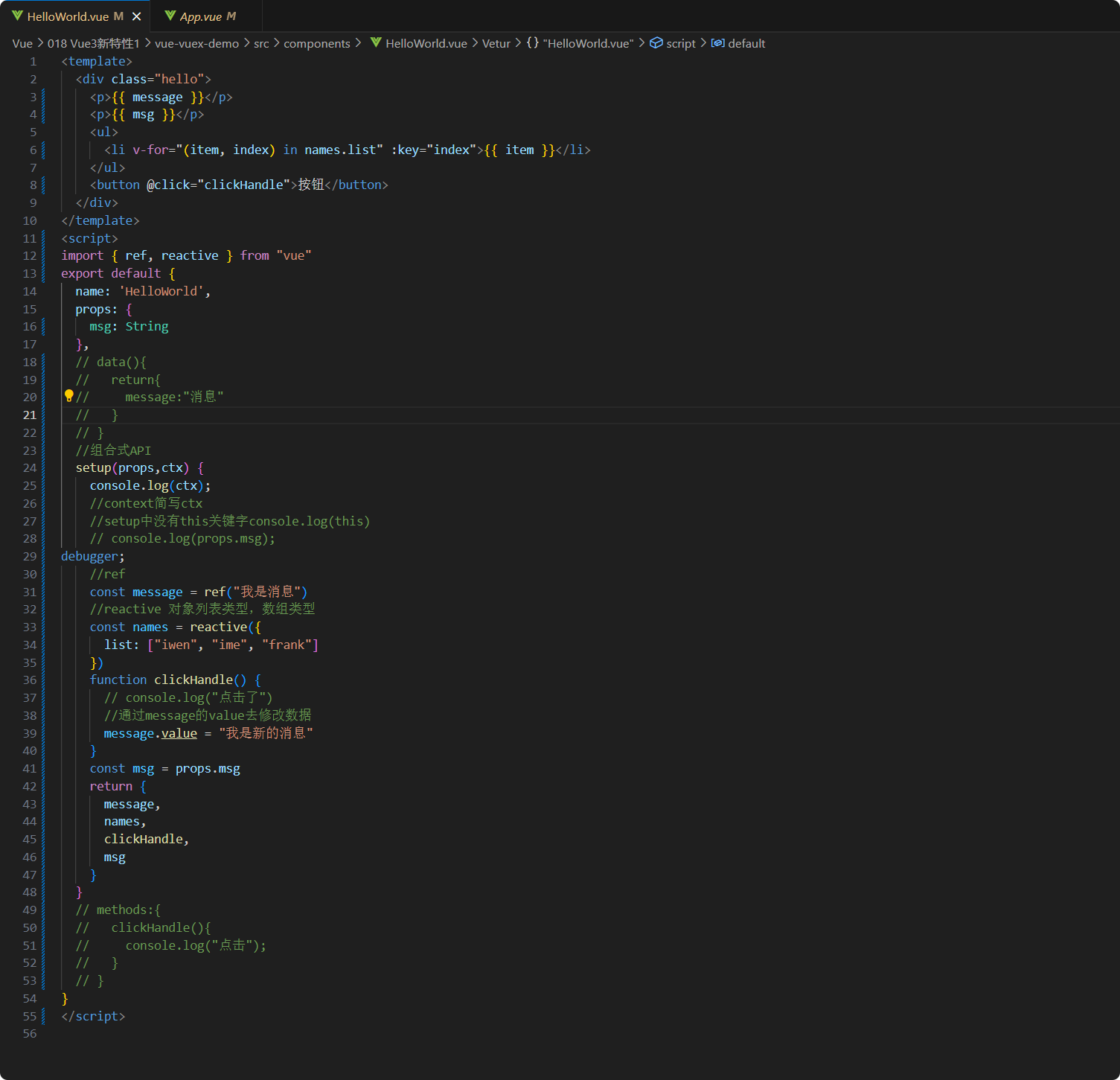Click the underlined 'value' in message.value
The image size is (1120, 1080).
pos(179,734)
